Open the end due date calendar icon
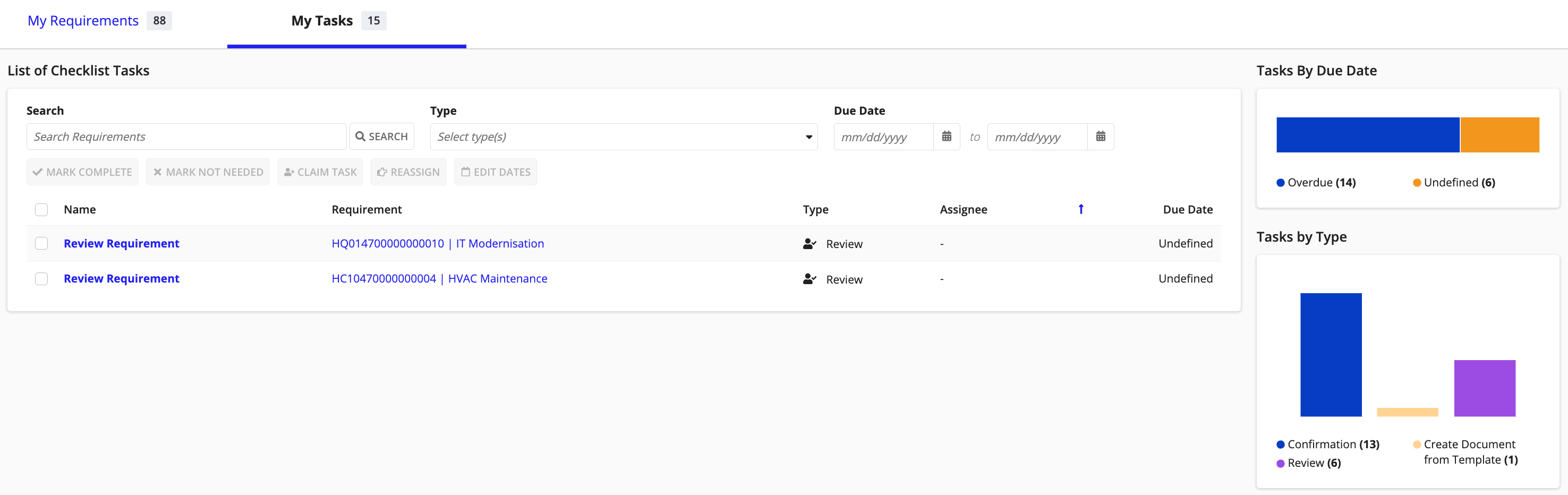The image size is (1568, 495). click(1101, 136)
